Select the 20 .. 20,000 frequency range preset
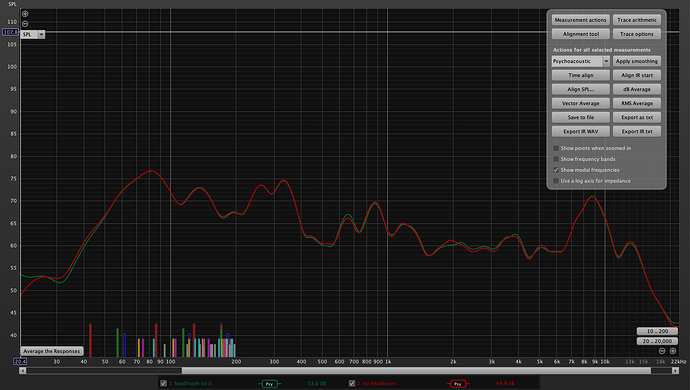Screen dimensions: 690x390 click(657, 341)
